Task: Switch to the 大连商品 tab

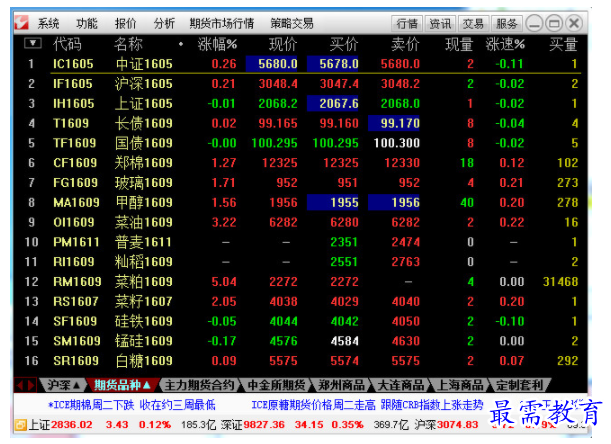Action: coord(401,386)
